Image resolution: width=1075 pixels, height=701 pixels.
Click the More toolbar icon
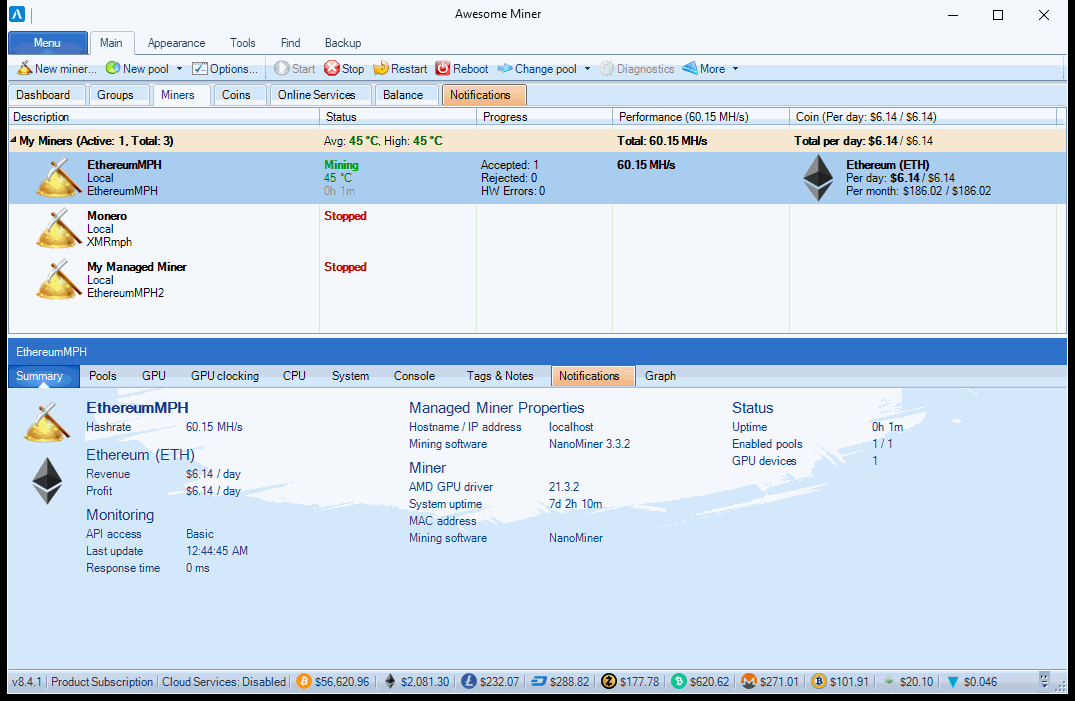point(690,68)
